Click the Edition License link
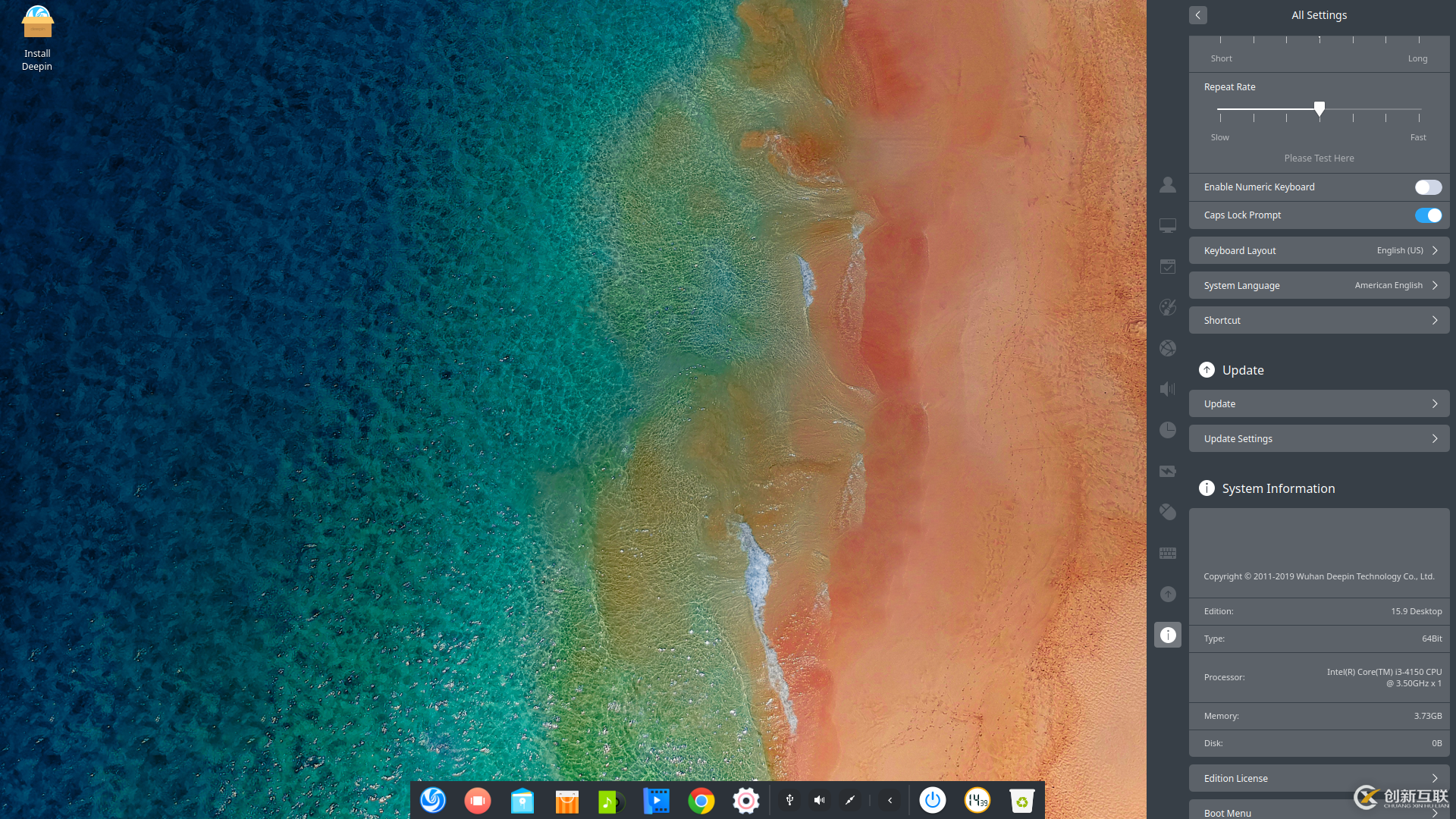 point(1318,778)
